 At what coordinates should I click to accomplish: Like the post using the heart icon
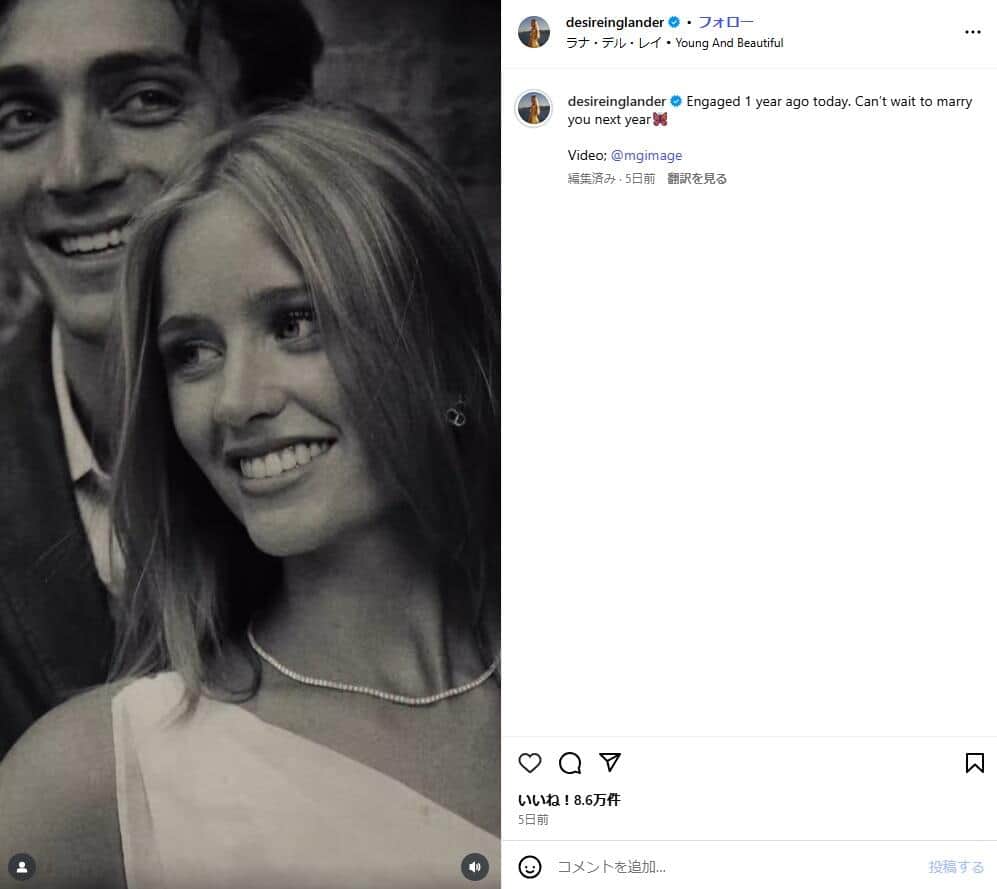tap(529, 763)
